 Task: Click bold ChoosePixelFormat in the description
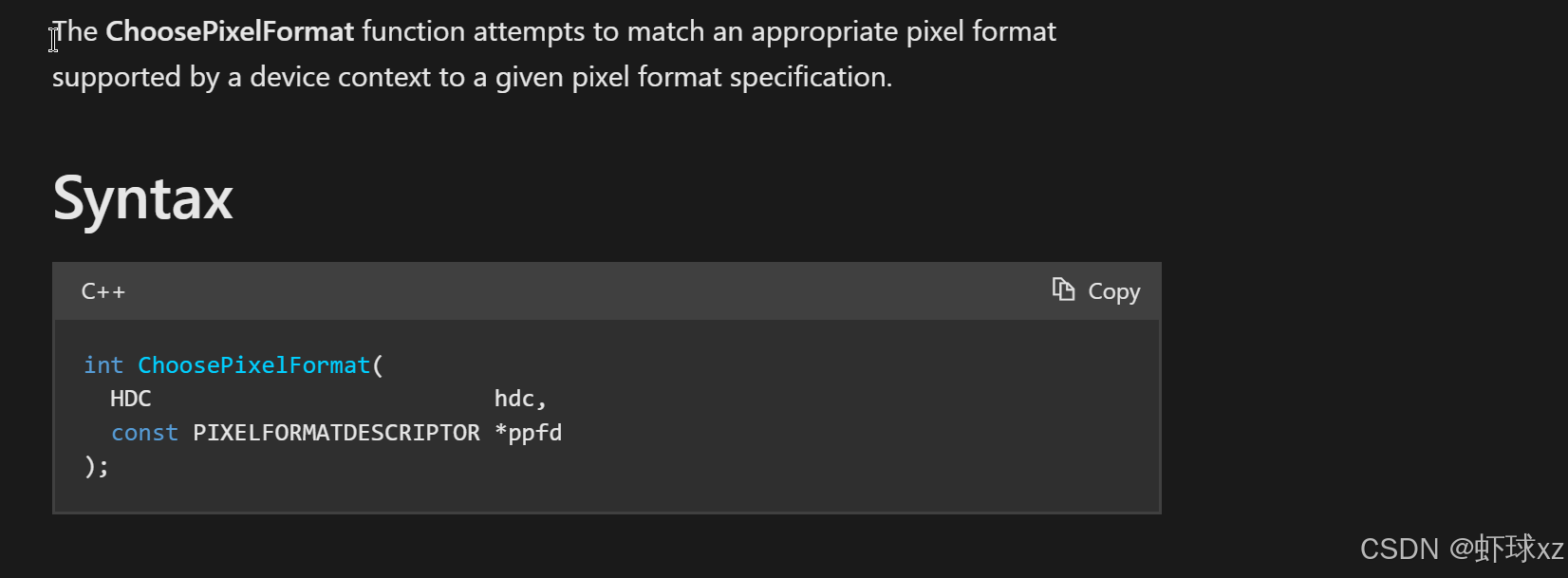pos(230,31)
